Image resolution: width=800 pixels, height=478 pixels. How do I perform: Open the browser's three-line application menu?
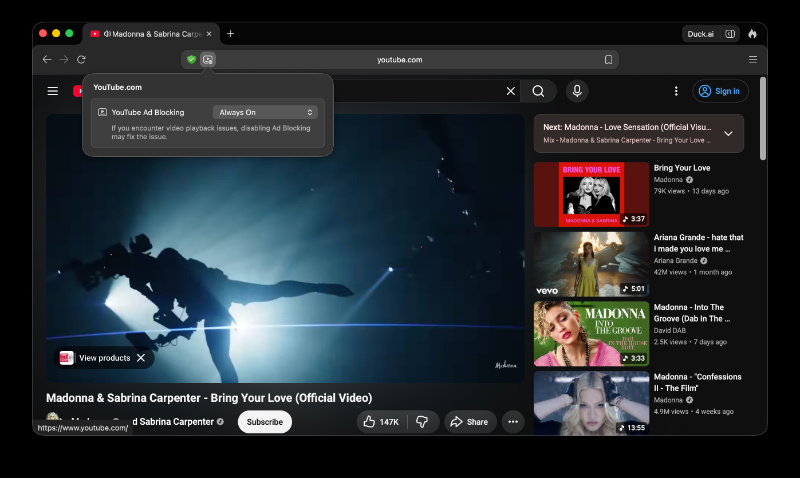point(753,60)
